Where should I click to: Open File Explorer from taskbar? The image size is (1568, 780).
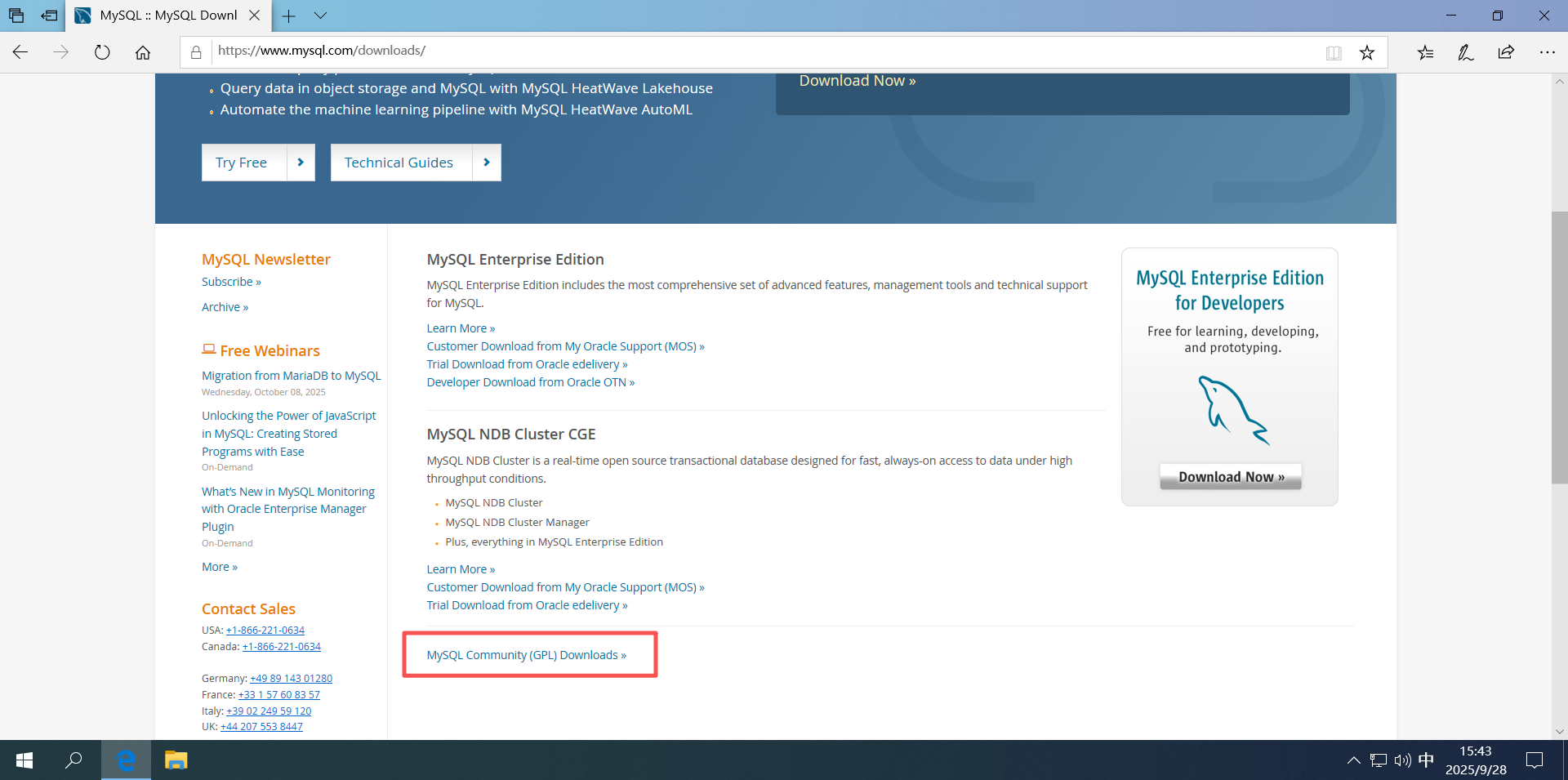[x=176, y=760]
